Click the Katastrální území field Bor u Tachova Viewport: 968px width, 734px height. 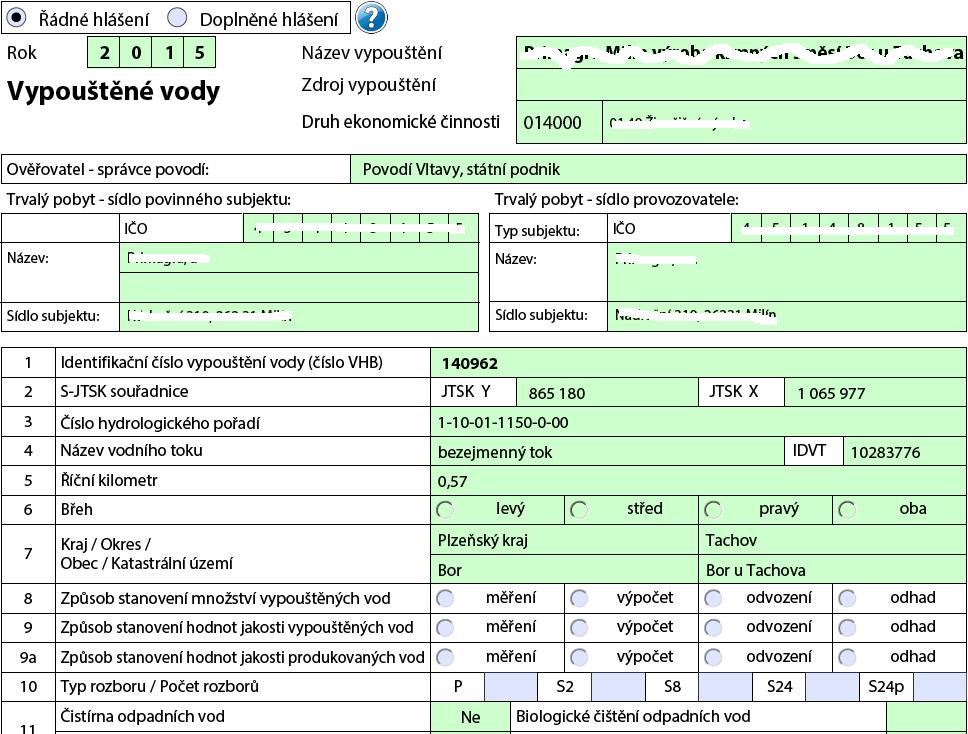pyautogui.click(x=833, y=569)
